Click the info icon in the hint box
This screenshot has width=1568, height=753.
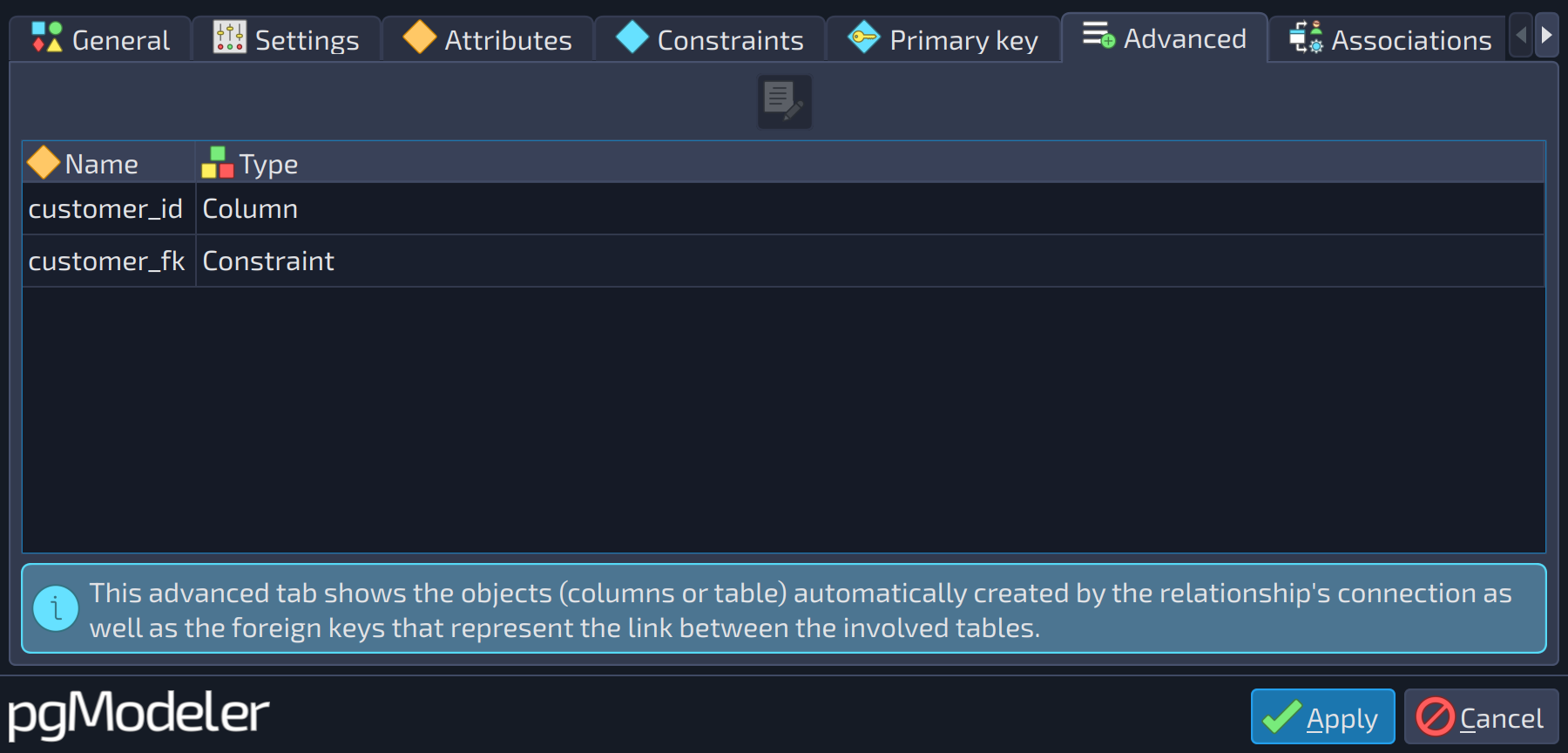(56, 608)
